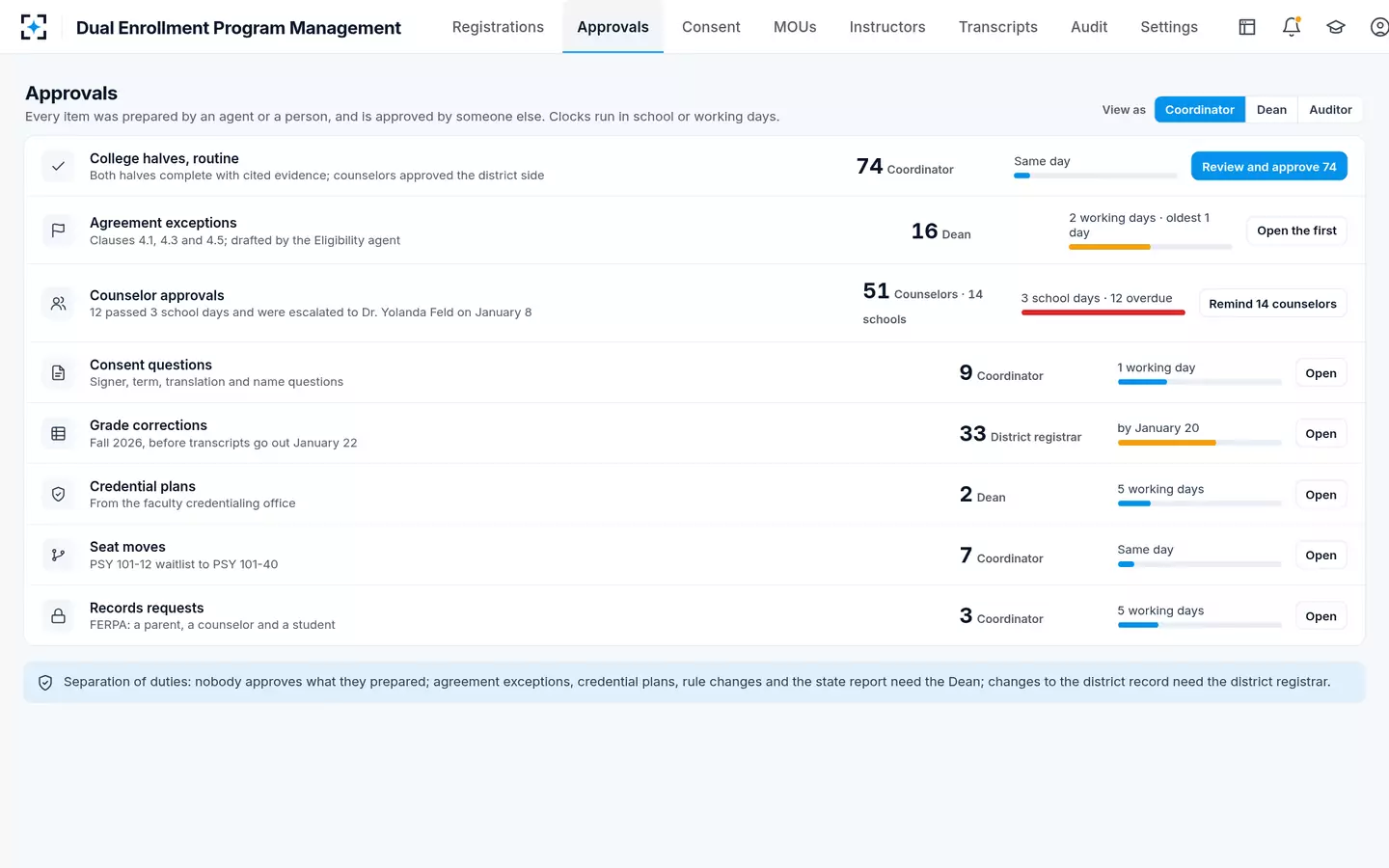Click lock icon beside Records requests
This screenshot has width=1389, height=868.
point(58,616)
